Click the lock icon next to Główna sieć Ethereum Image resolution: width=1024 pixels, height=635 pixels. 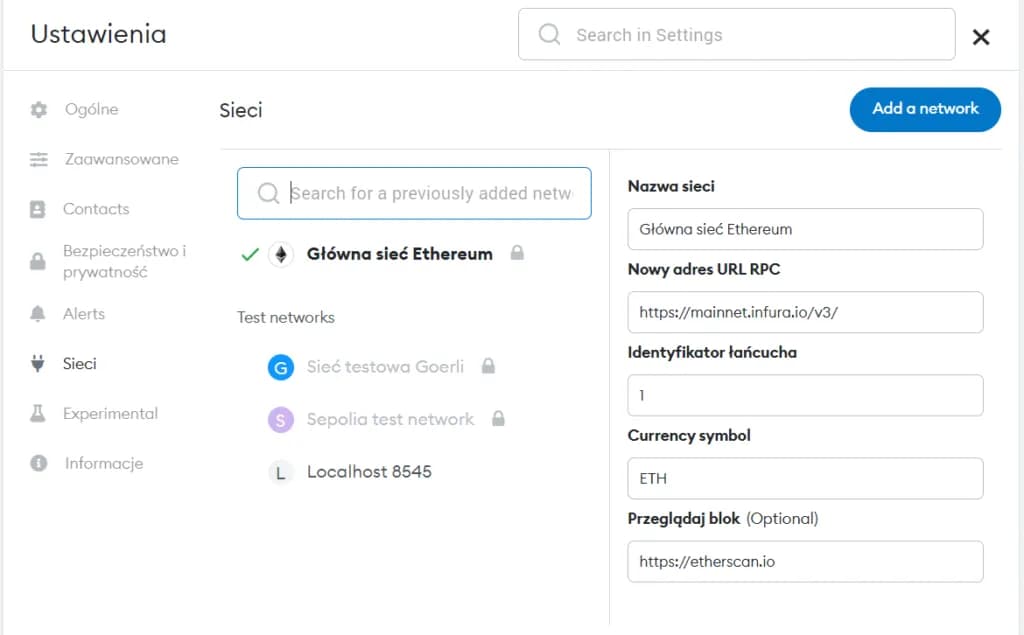518,254
